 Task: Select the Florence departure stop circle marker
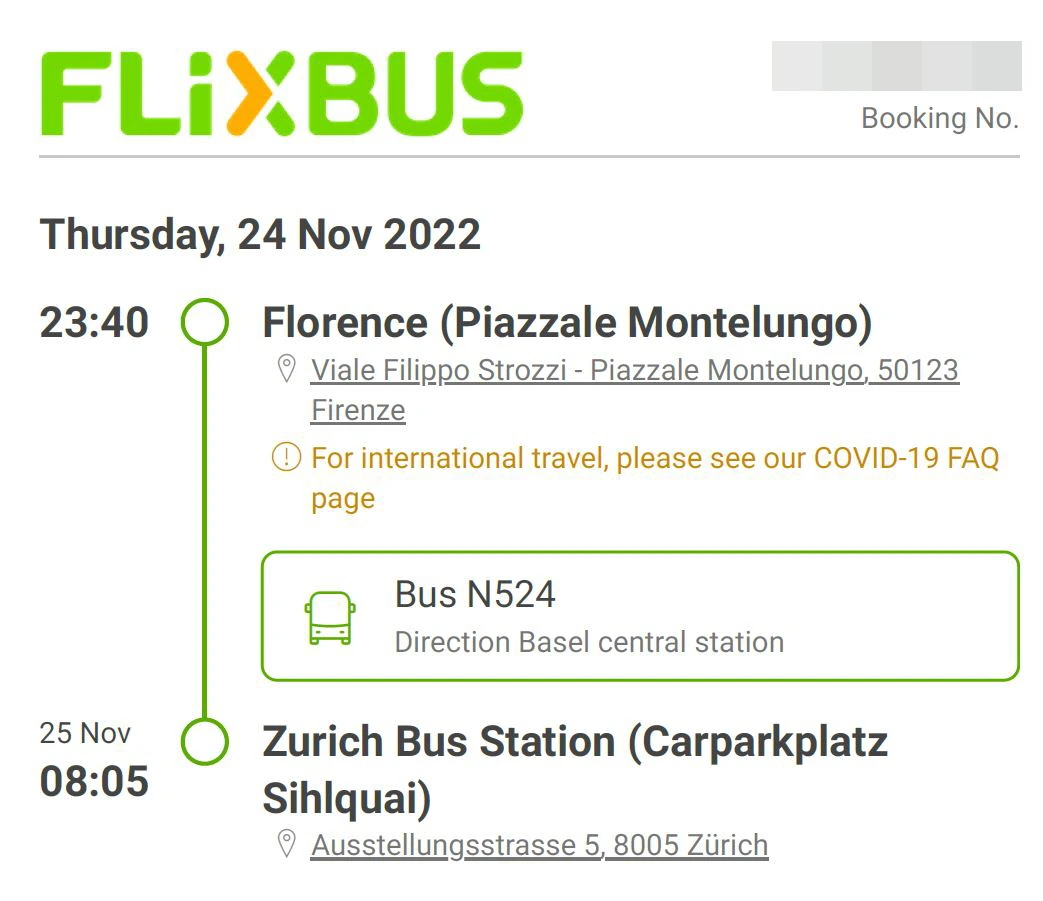coord(205,323)
